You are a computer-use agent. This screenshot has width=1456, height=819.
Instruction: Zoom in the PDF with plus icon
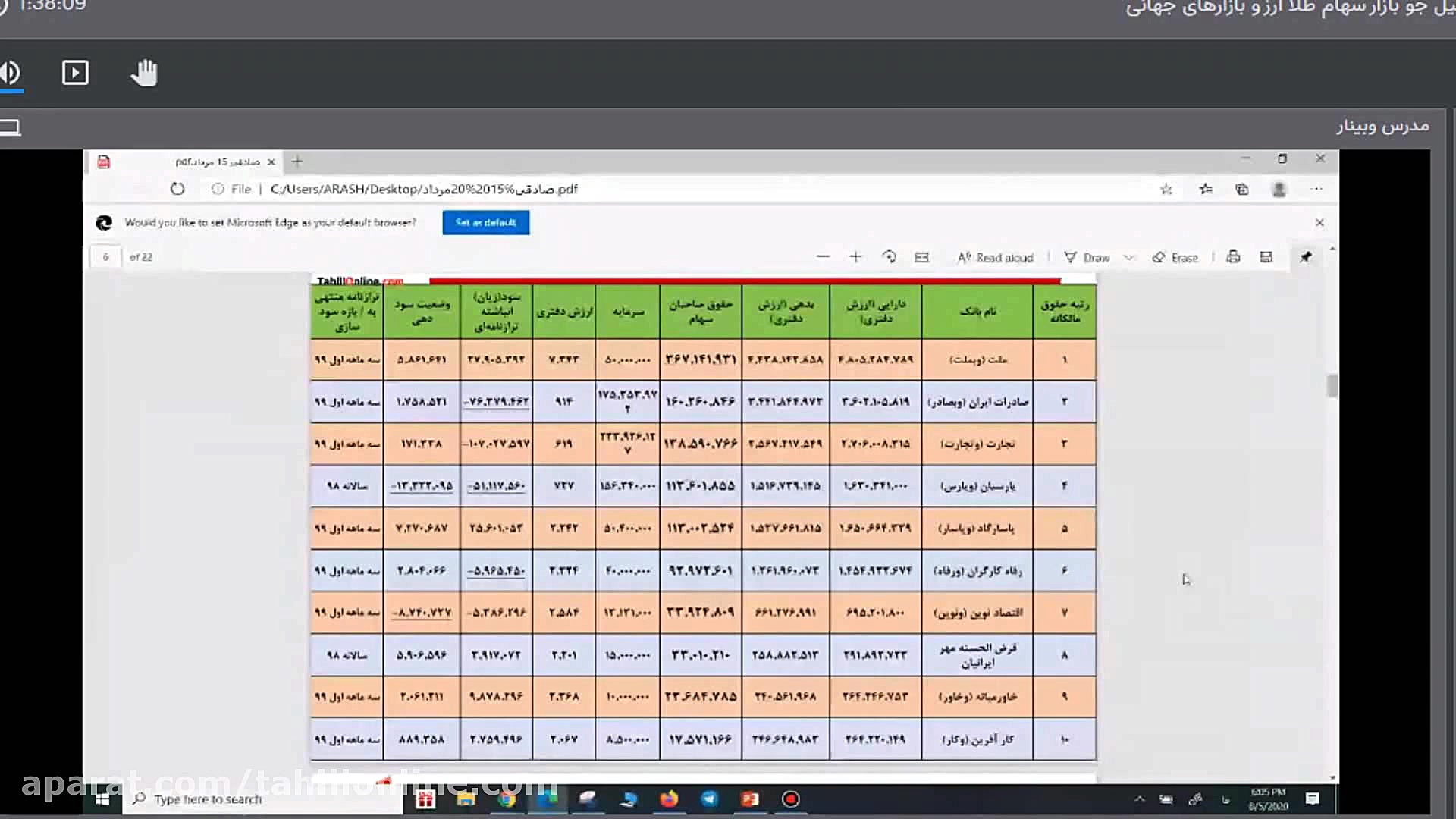coord(855,257)
